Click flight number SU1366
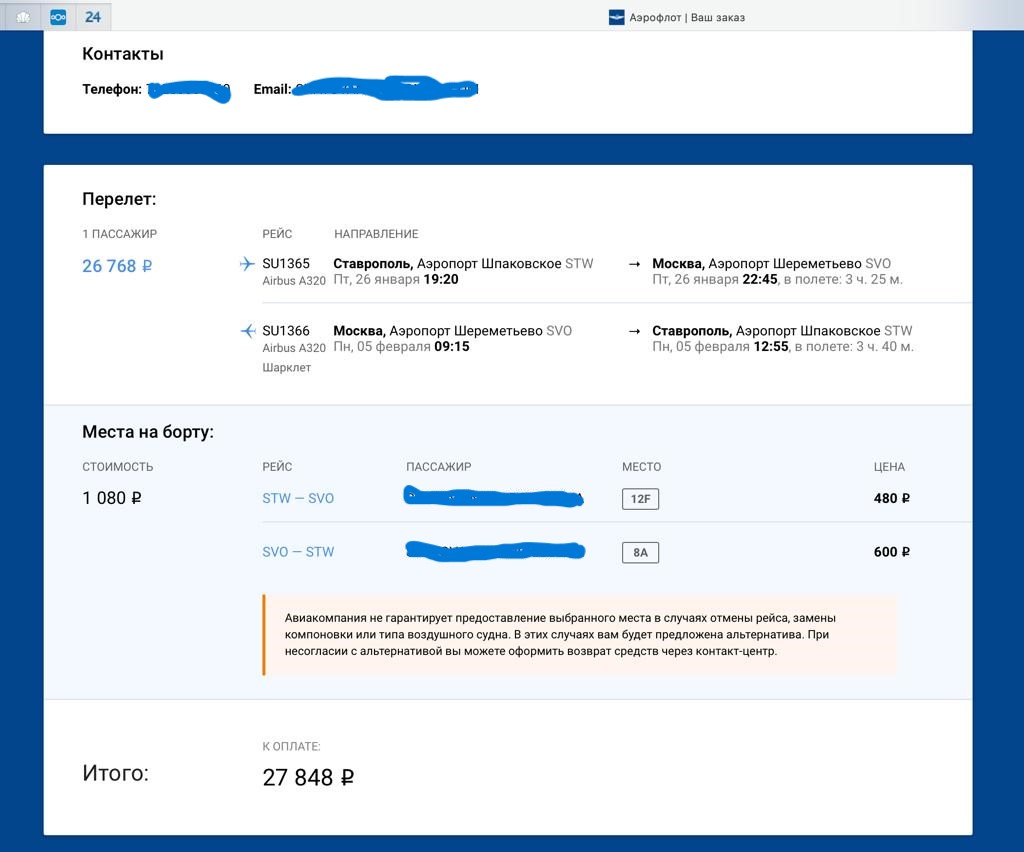The height and width of the screenshot is (852, 1024). click(x=286, y=331)
